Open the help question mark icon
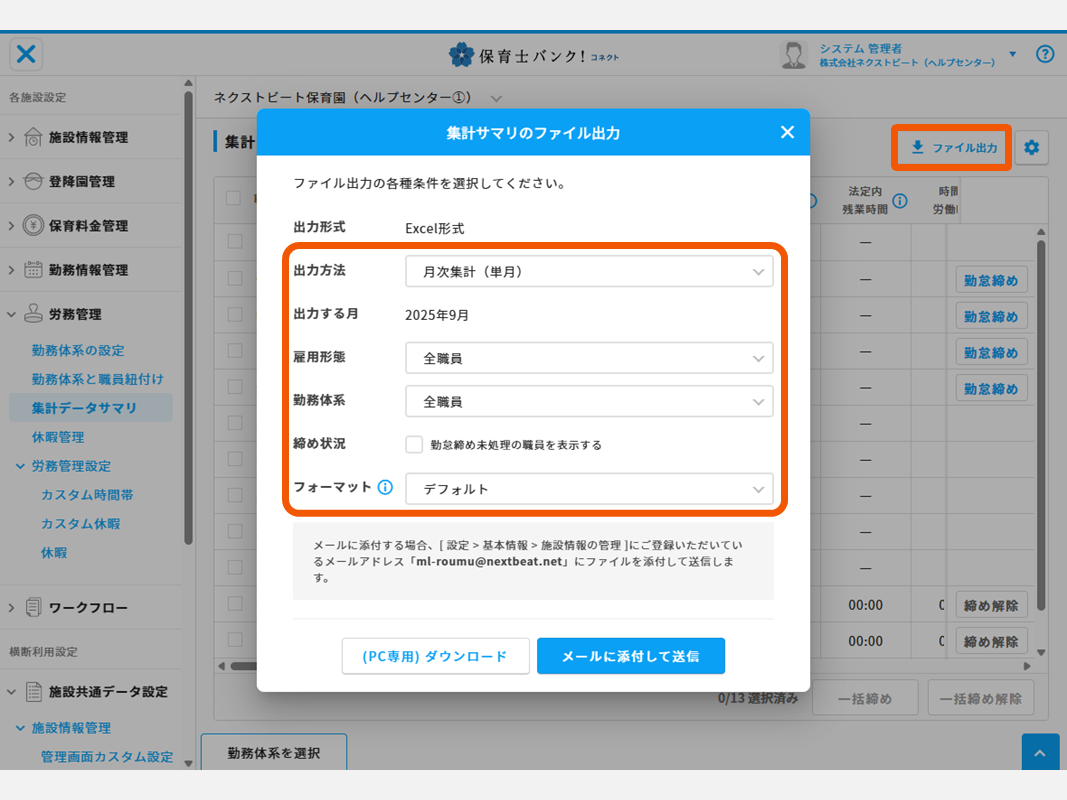The height and width of the screenshot is (800, 1067). (x=1045, y=54)
